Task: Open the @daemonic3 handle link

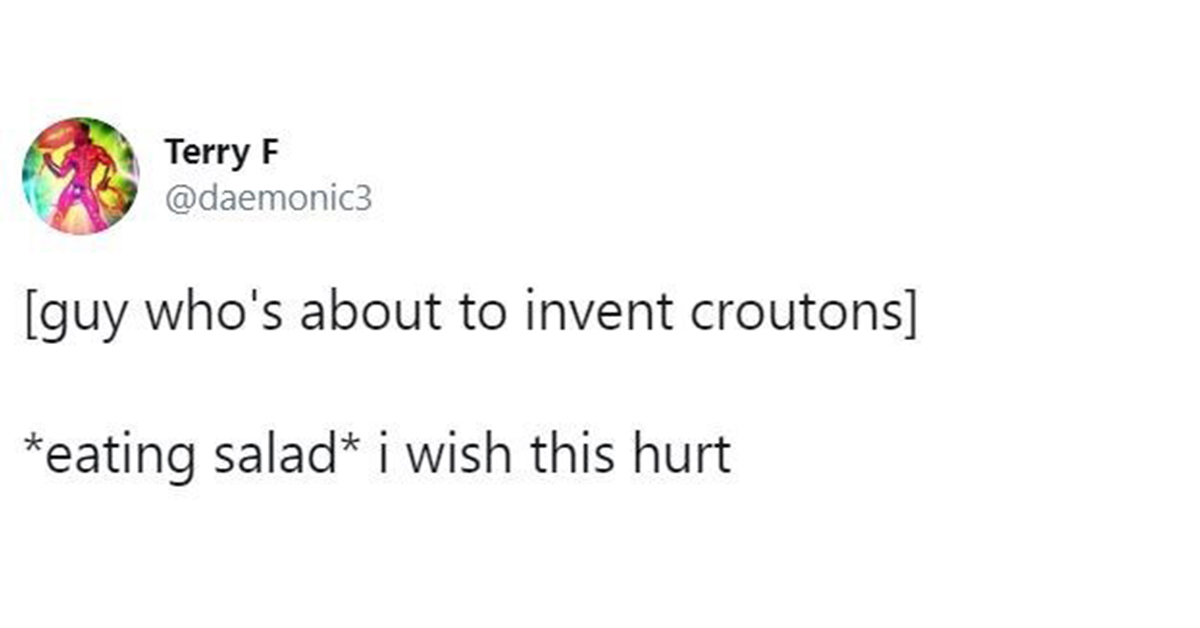Action: 267,200
